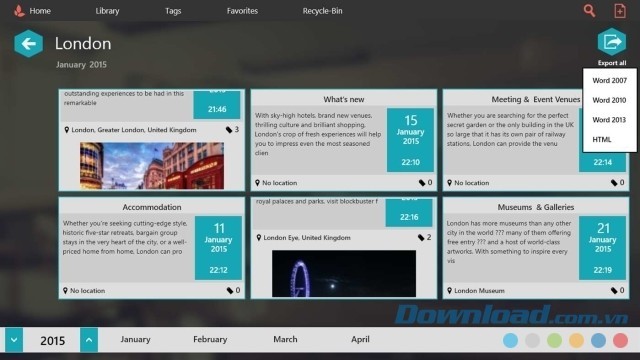
Task: Select the green color circle
Action: 554,340
